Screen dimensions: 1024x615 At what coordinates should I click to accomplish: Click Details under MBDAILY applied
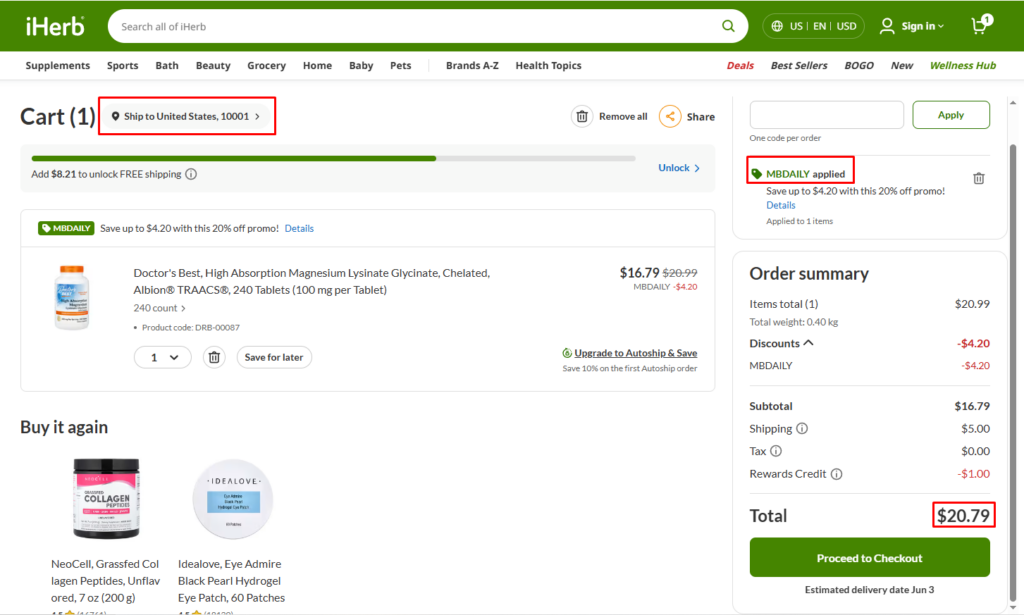pos(780,205)
